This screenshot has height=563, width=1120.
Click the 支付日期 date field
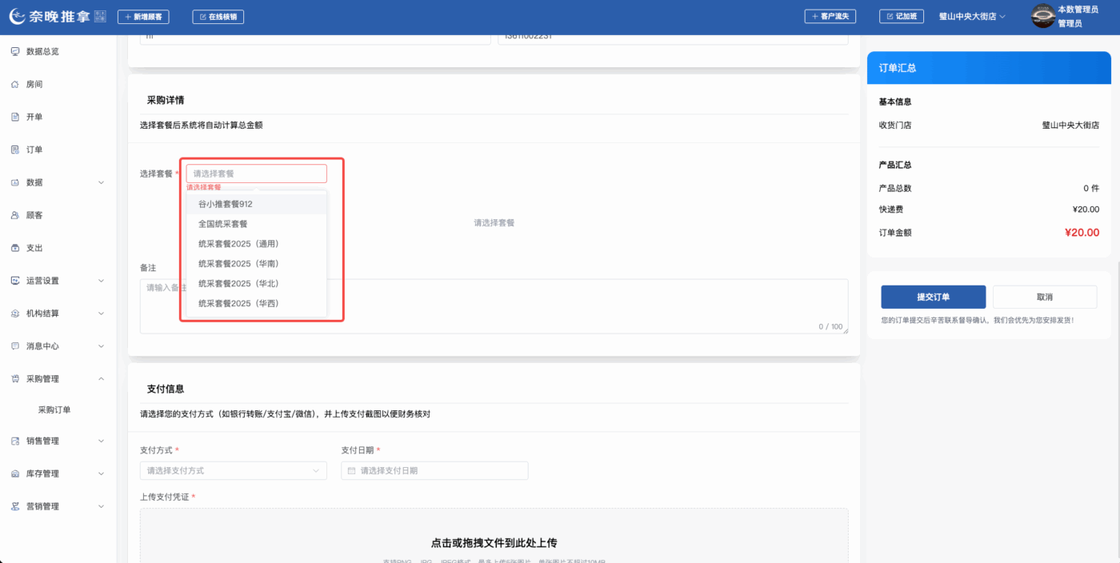tap(434, 471)
